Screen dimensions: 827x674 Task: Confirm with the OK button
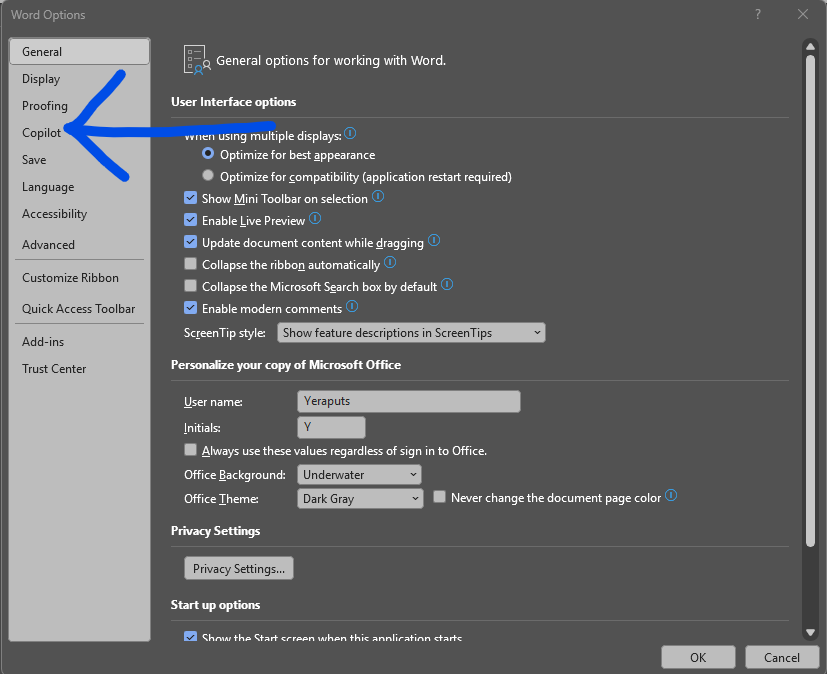click(x=698, y=657)
